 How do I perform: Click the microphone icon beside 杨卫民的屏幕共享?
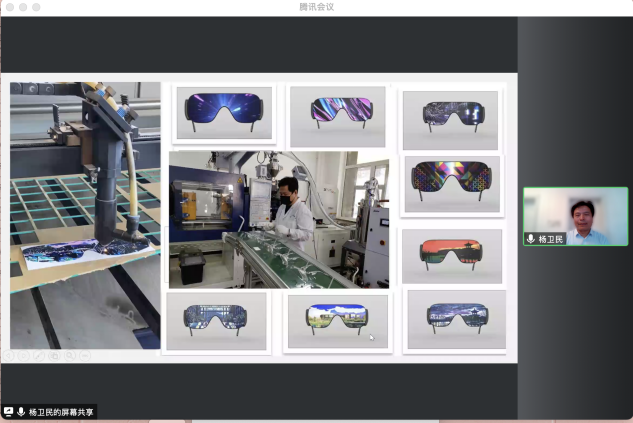click(x=21, y=412)
